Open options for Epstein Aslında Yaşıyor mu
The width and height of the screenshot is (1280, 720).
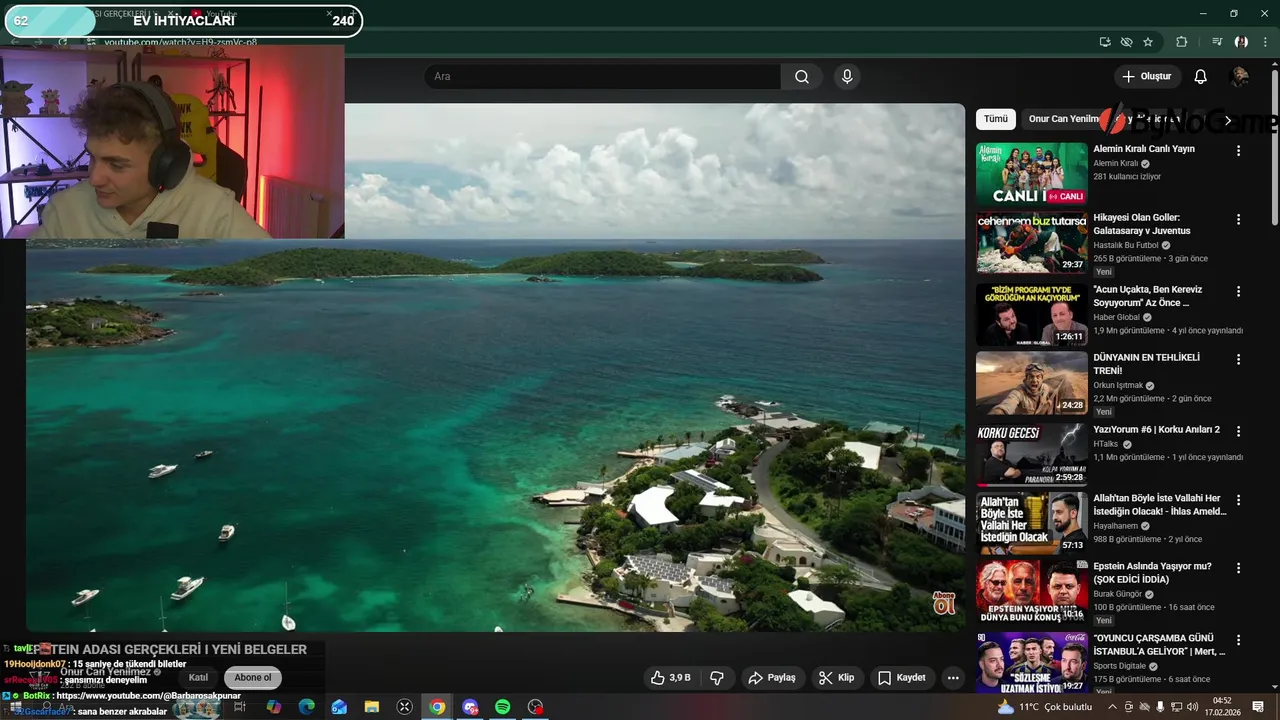pos(1238,568)
